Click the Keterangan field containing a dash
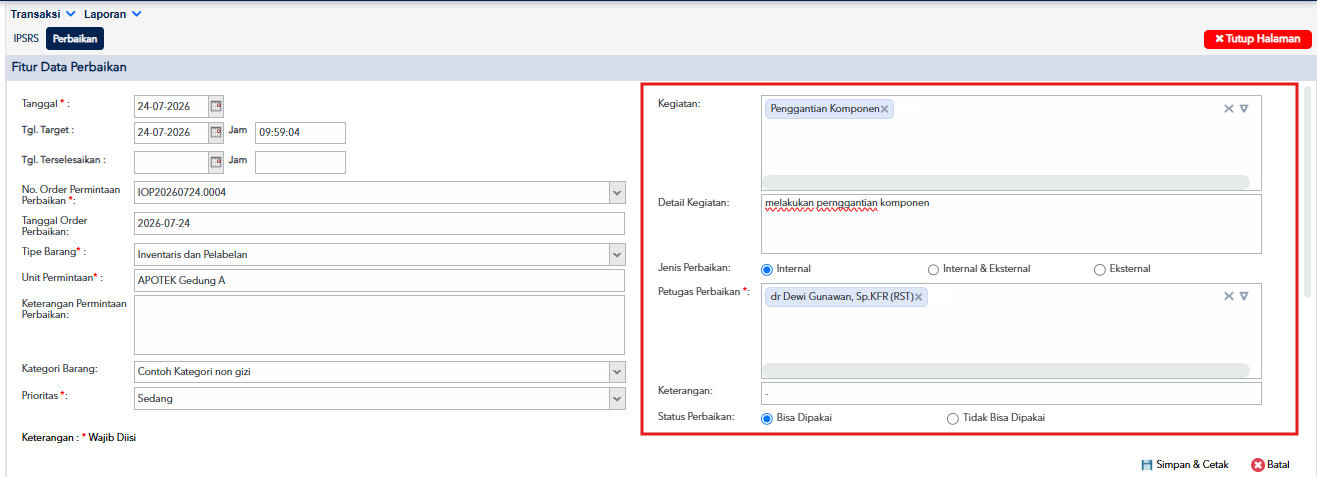Viewport: 1317px width, 477px height. pyautogui.click(x=1011, y=393)
